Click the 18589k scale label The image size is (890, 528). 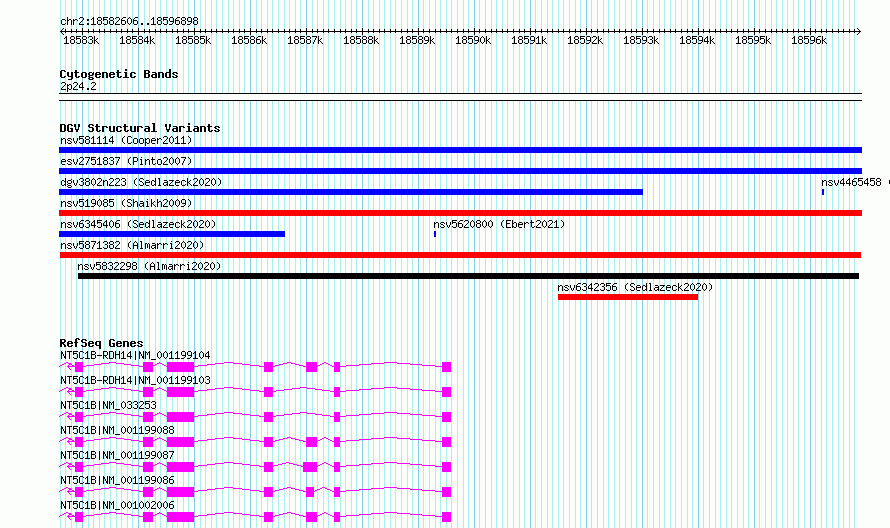click(417, 40)
